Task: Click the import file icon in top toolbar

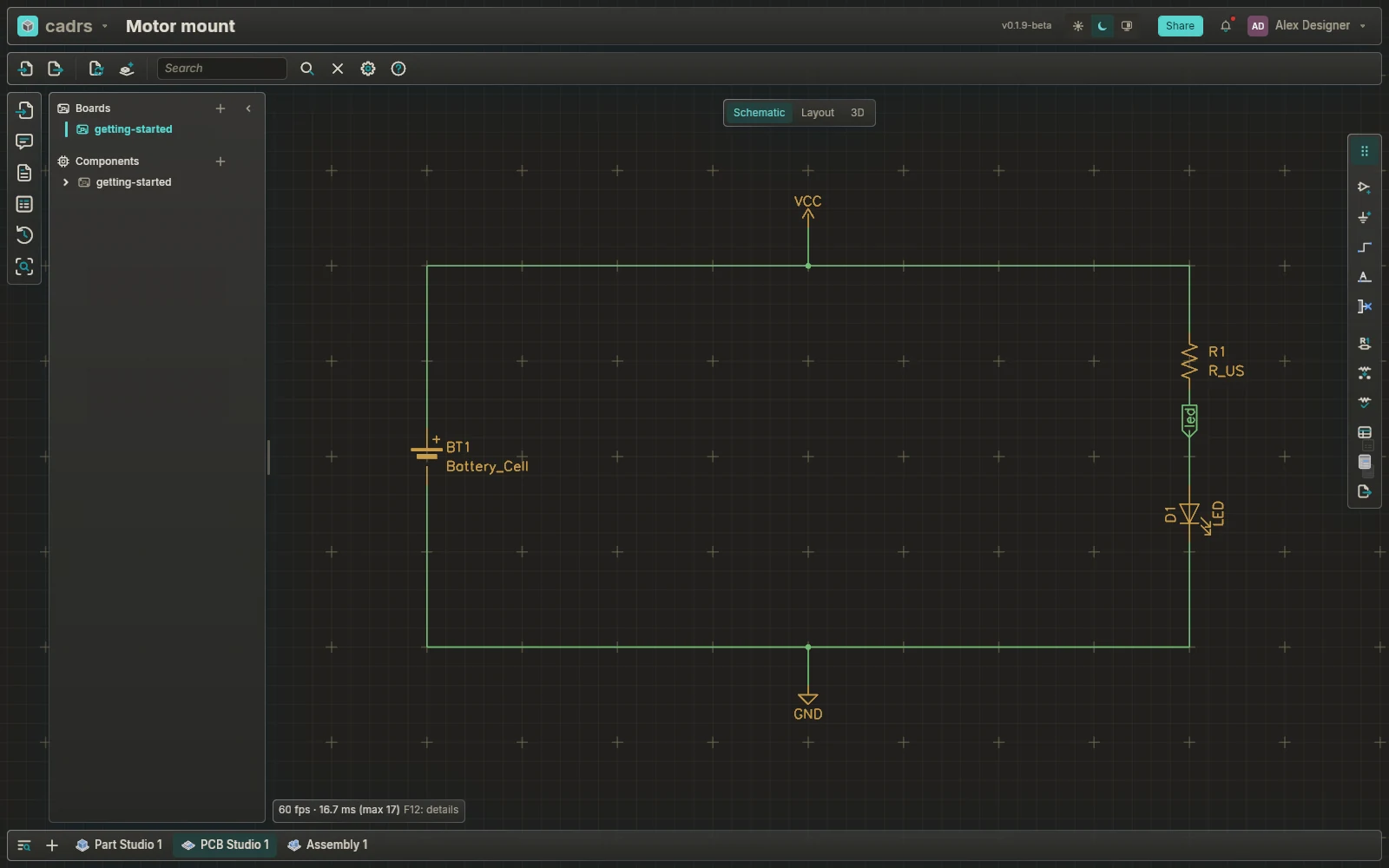Action: tap(25, 69)
